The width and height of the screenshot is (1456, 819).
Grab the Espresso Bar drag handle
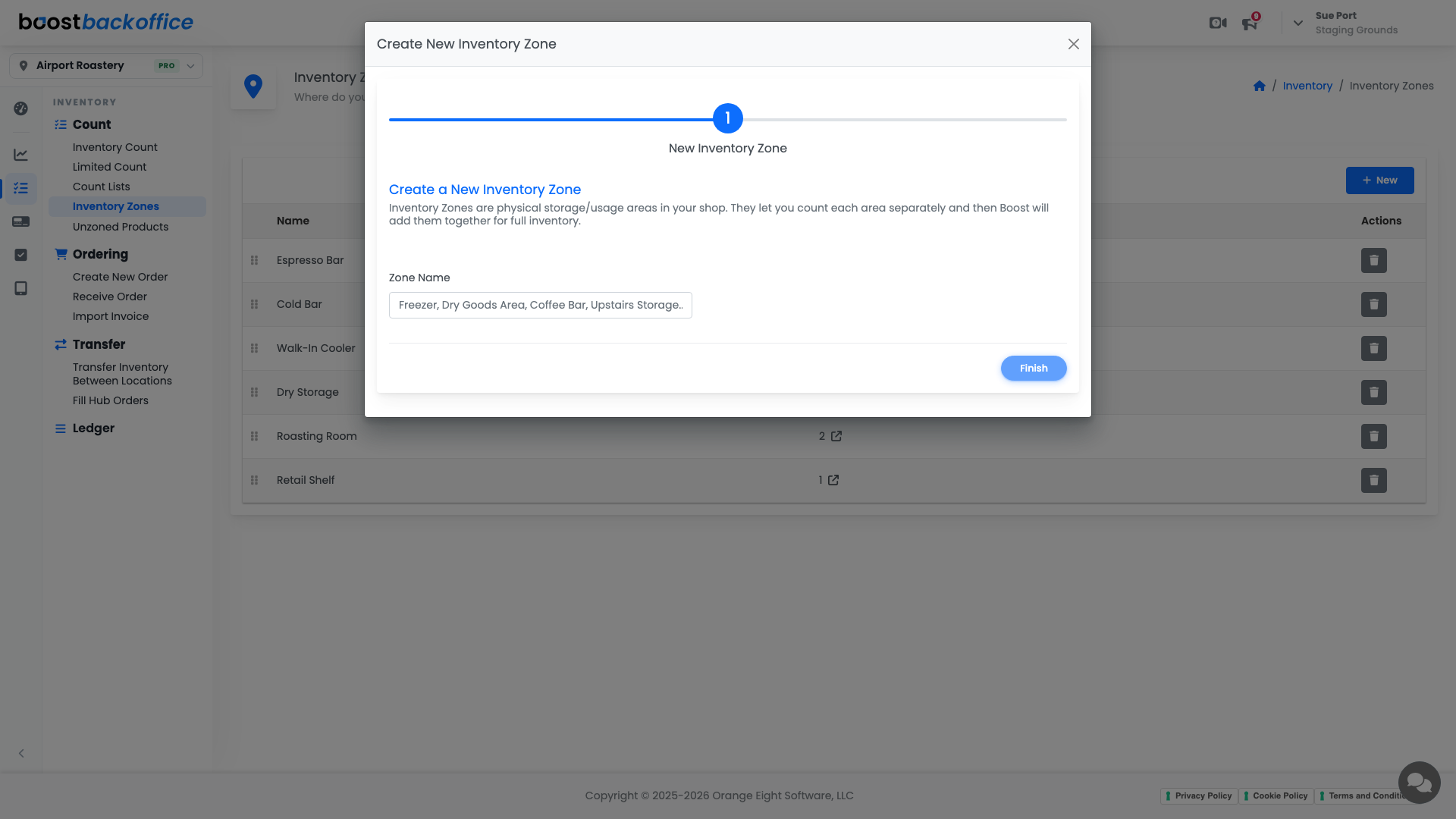point(255,260)
